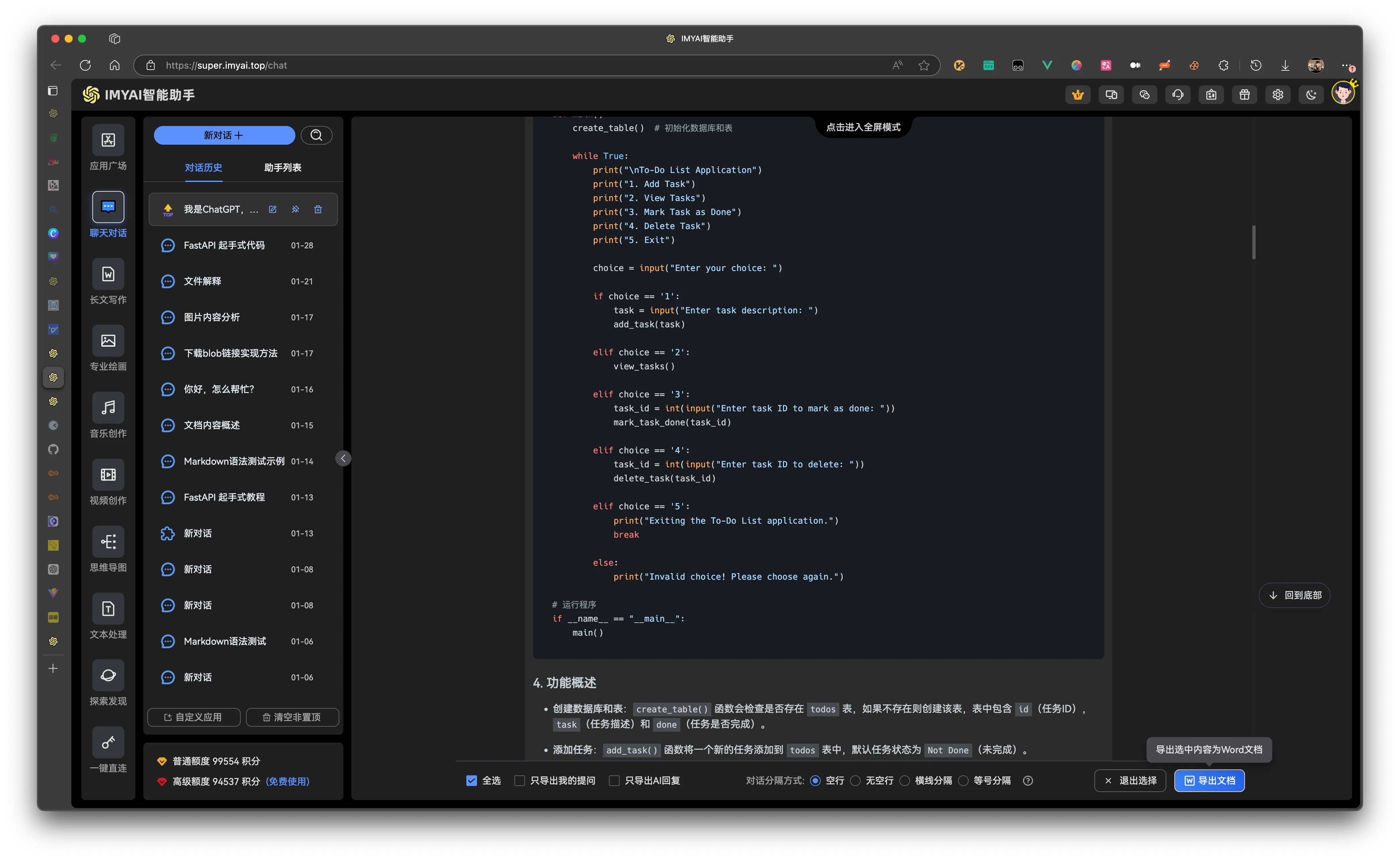Select the 空行 separator radio button
The image size is (1400, 860).
tap(815, 780)
